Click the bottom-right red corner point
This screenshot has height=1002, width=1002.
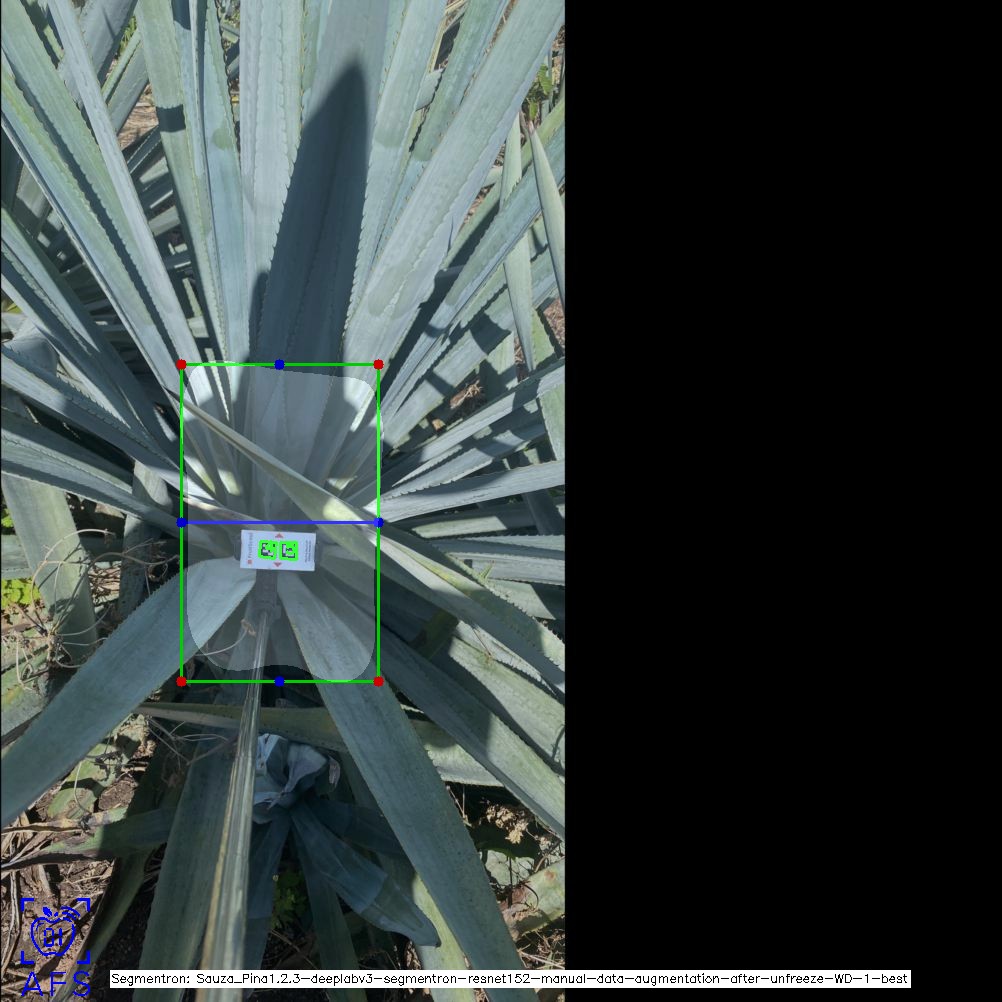(x=378, y=682)
